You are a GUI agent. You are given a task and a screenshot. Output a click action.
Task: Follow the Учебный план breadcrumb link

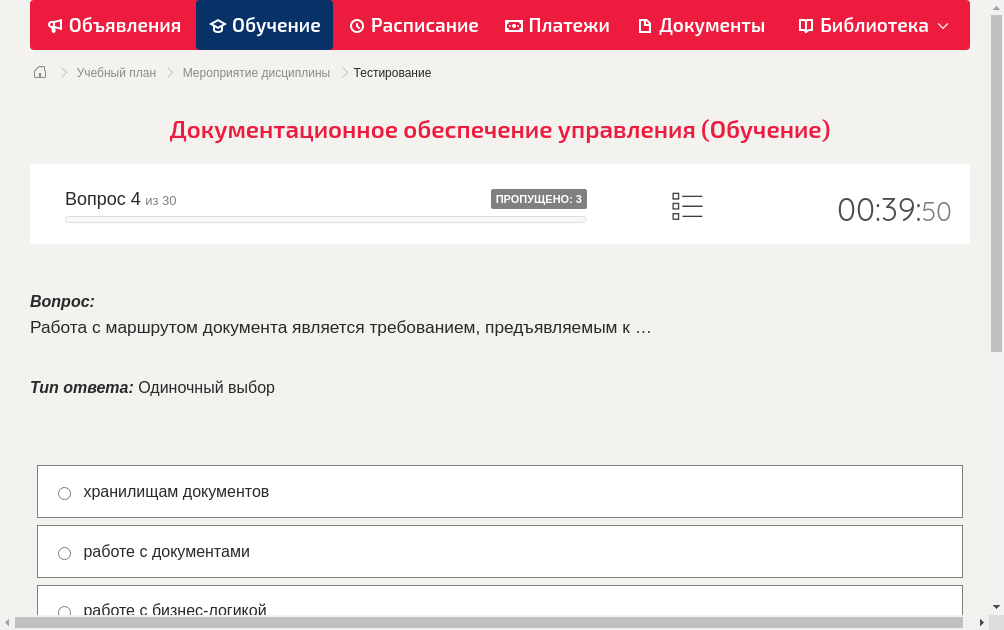point(115,72)
